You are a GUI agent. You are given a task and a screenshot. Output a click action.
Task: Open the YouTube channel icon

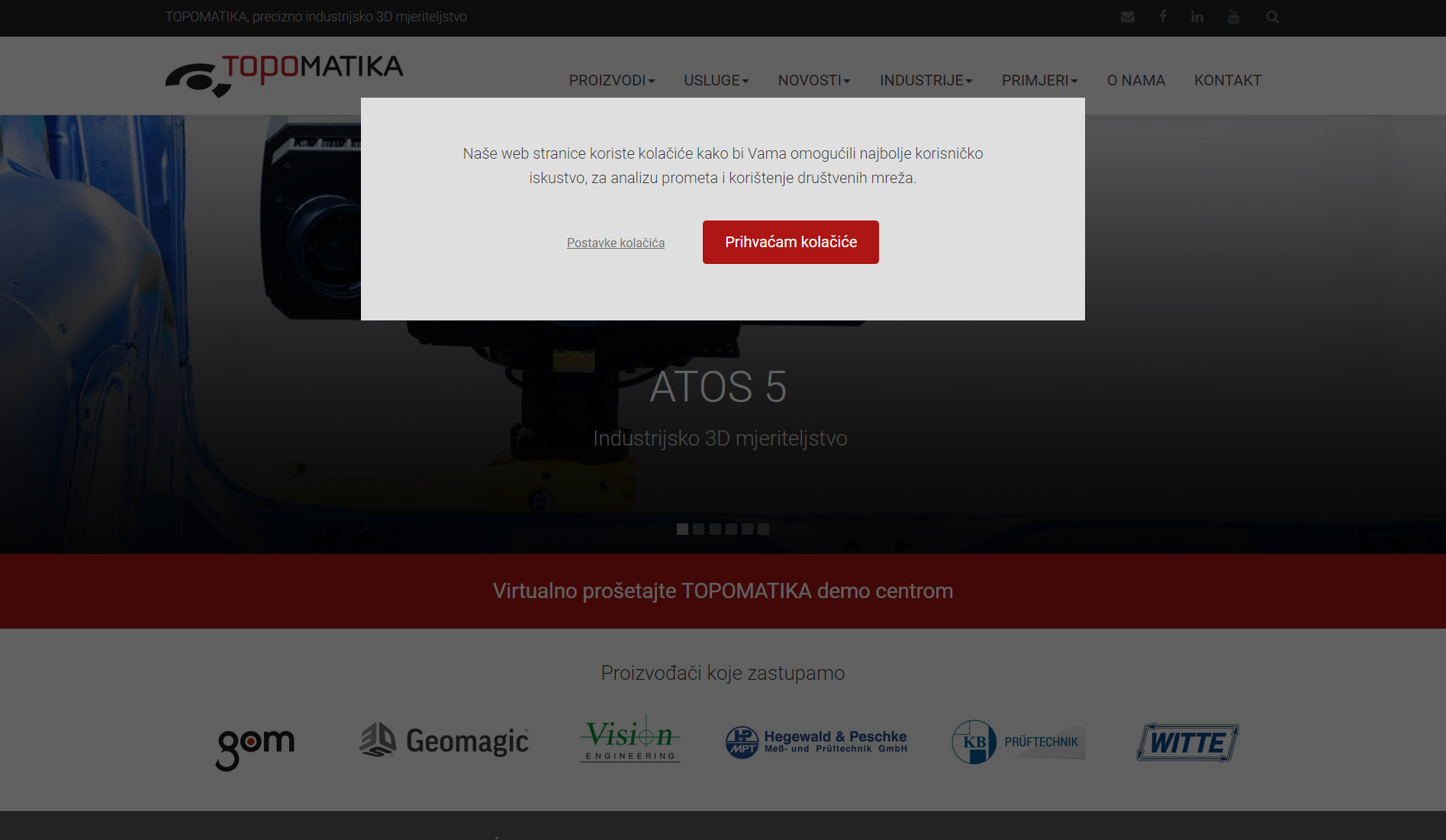(1233, 17)
